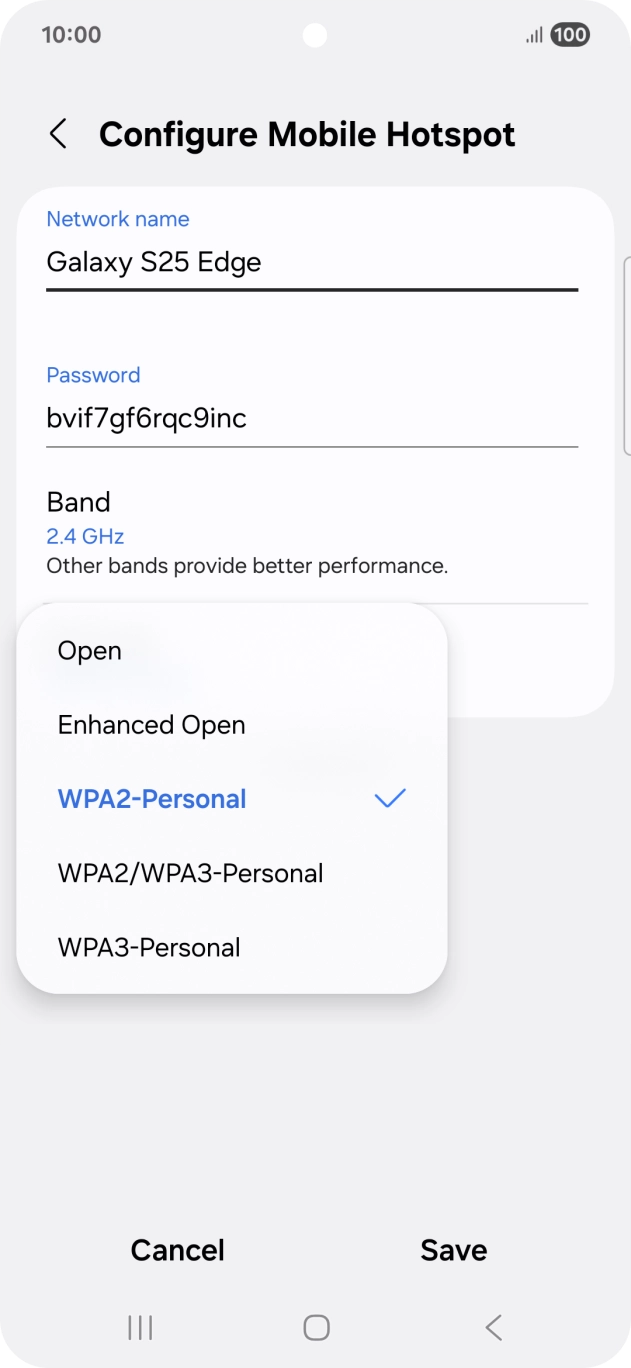This screenshot has width=631, height=1368.
Task: Tap the checked WPA2-Personal option
Action: (152, 798)
